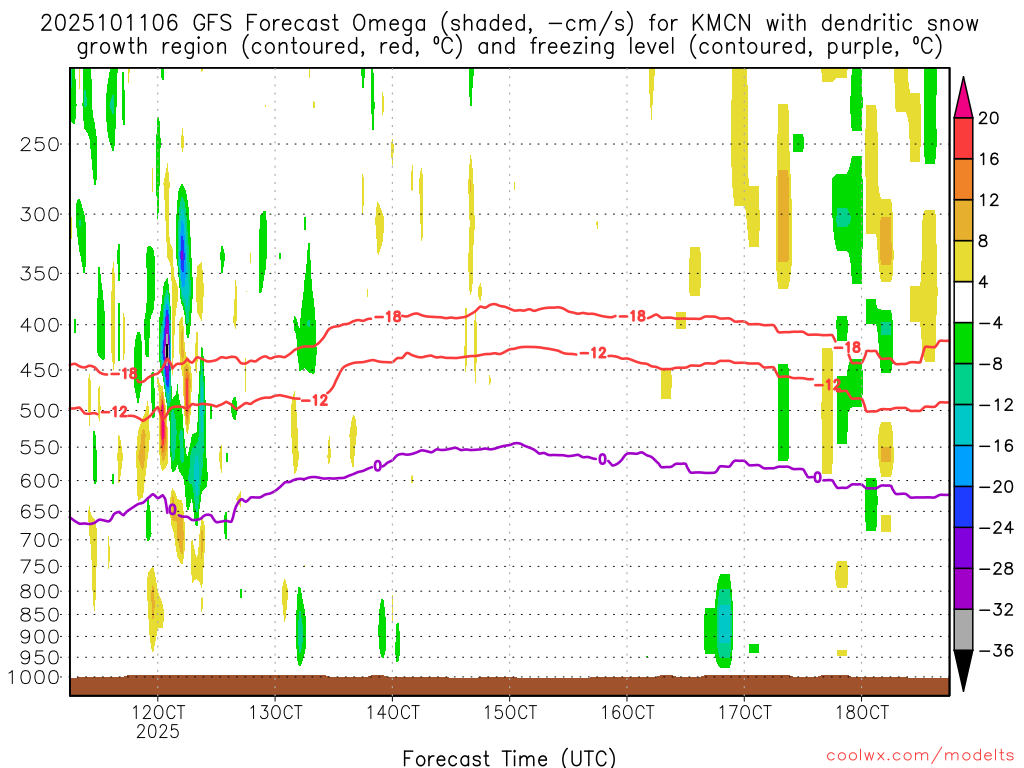Image resolution: width=1024 pixels, height=768 pixels.
Task: Click the purple 0 freezing label near 16OCT
Action: pos(603,459)
